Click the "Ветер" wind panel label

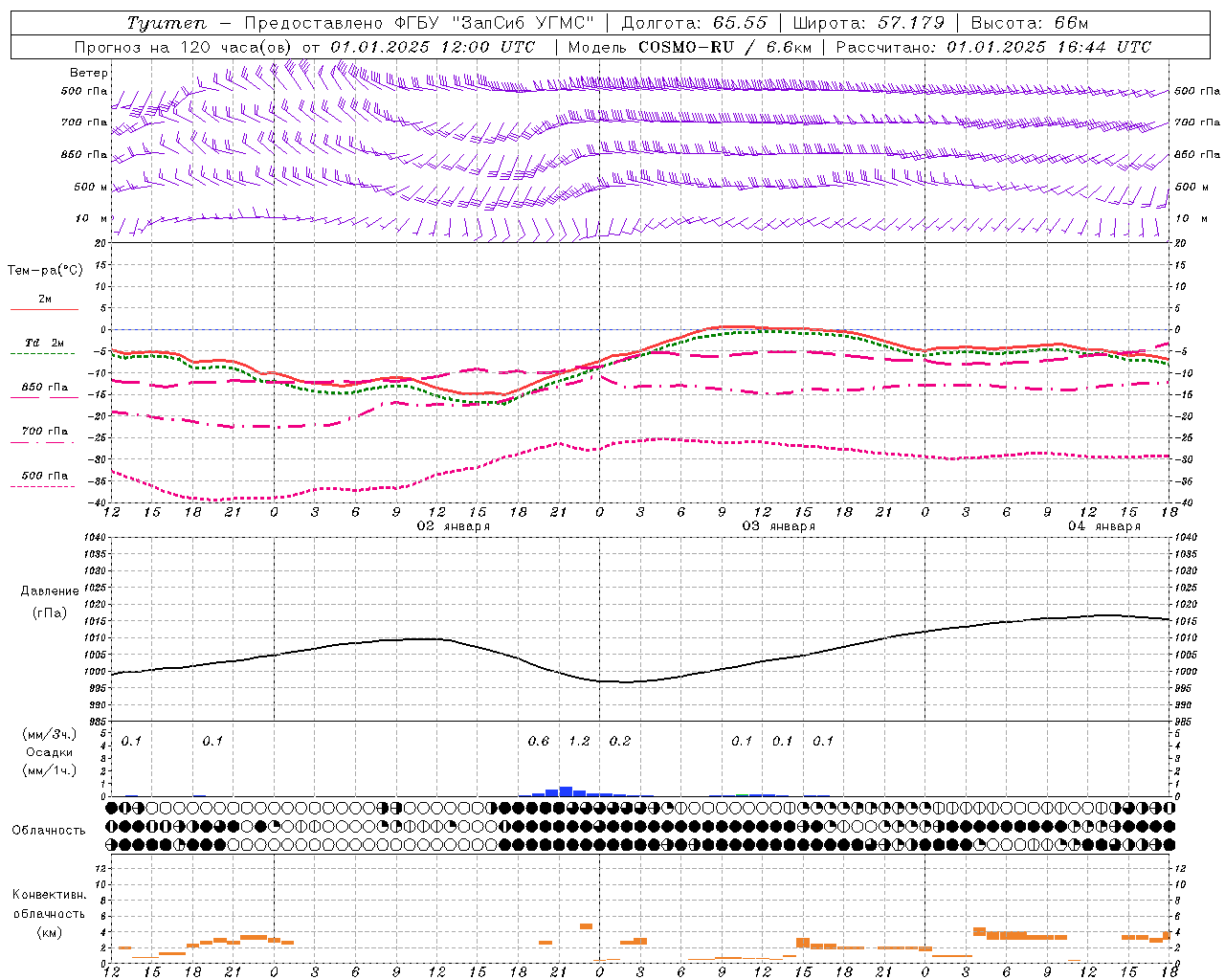tap(89, 73)
